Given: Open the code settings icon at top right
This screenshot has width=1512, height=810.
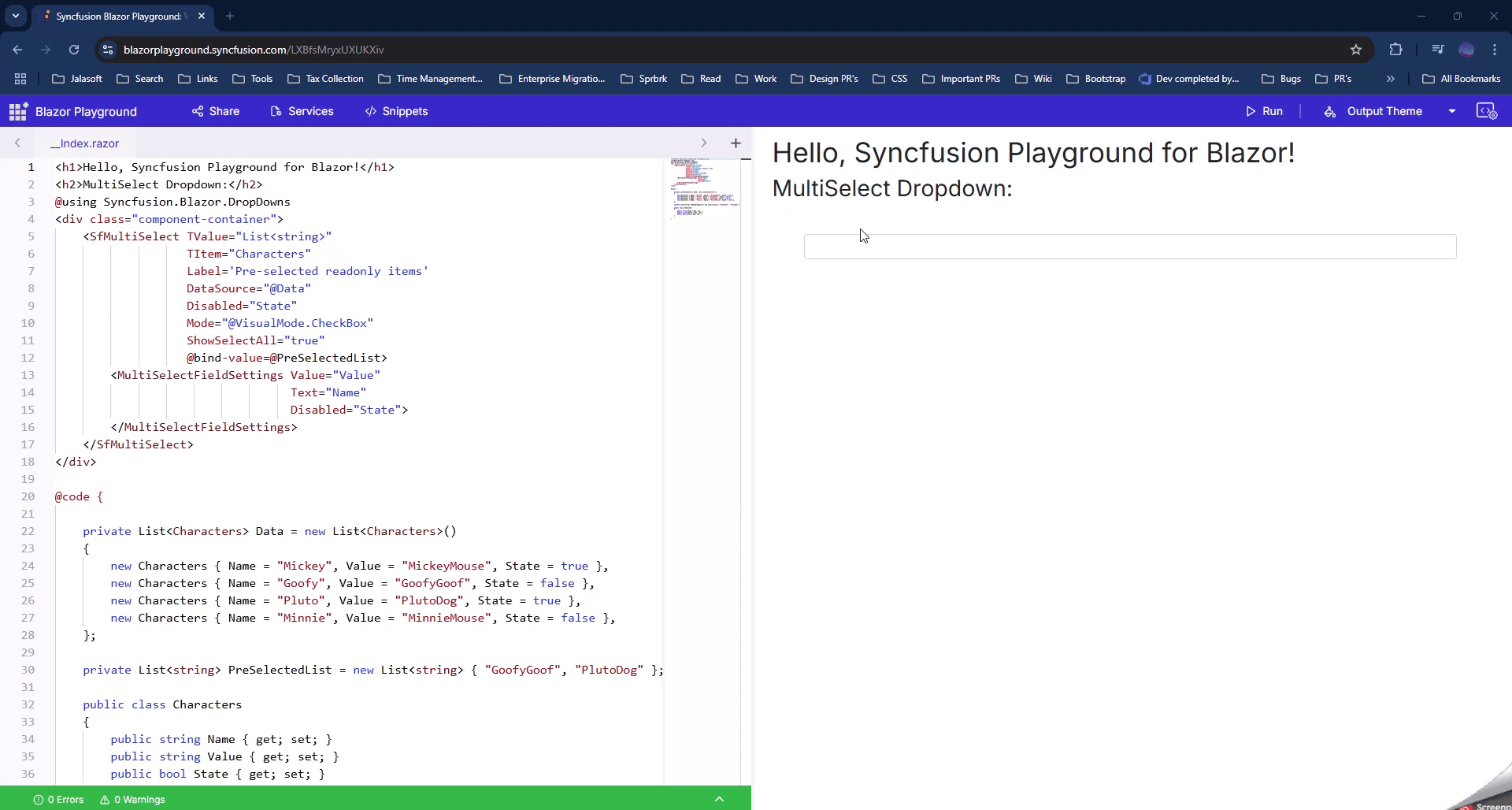Looking at the screenshot, I should [x=1486, y=111].
